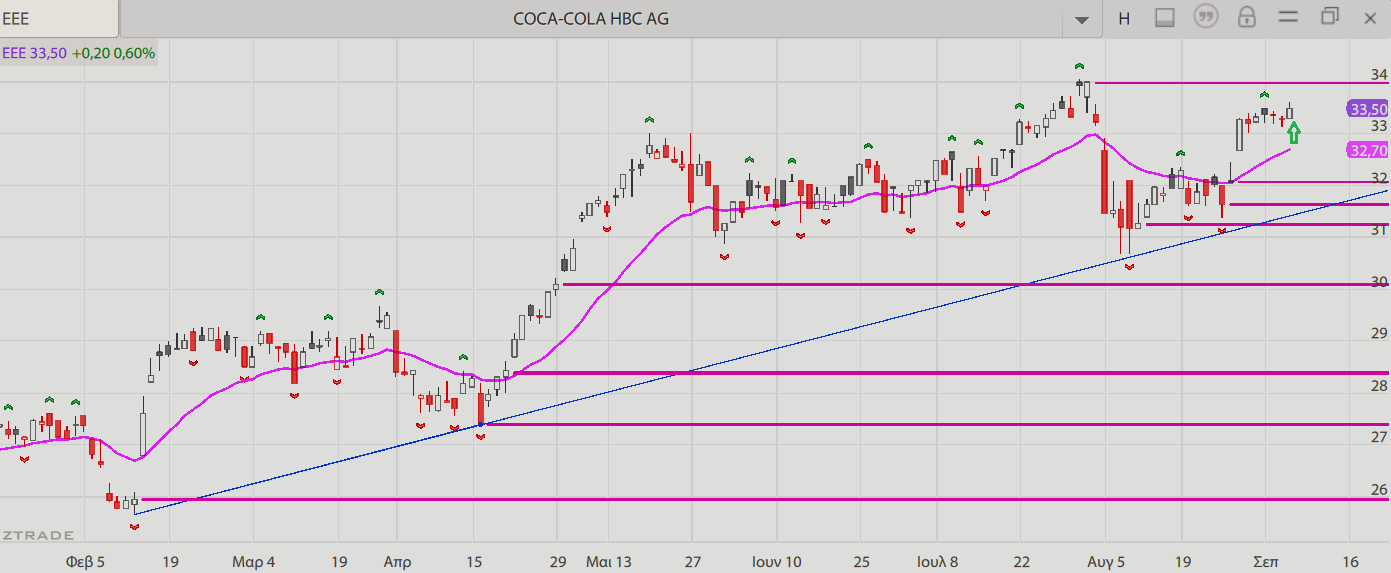Click the Αυγ 5 date label
Viewport: 1391px width, 573px height.
(1106, 562)
